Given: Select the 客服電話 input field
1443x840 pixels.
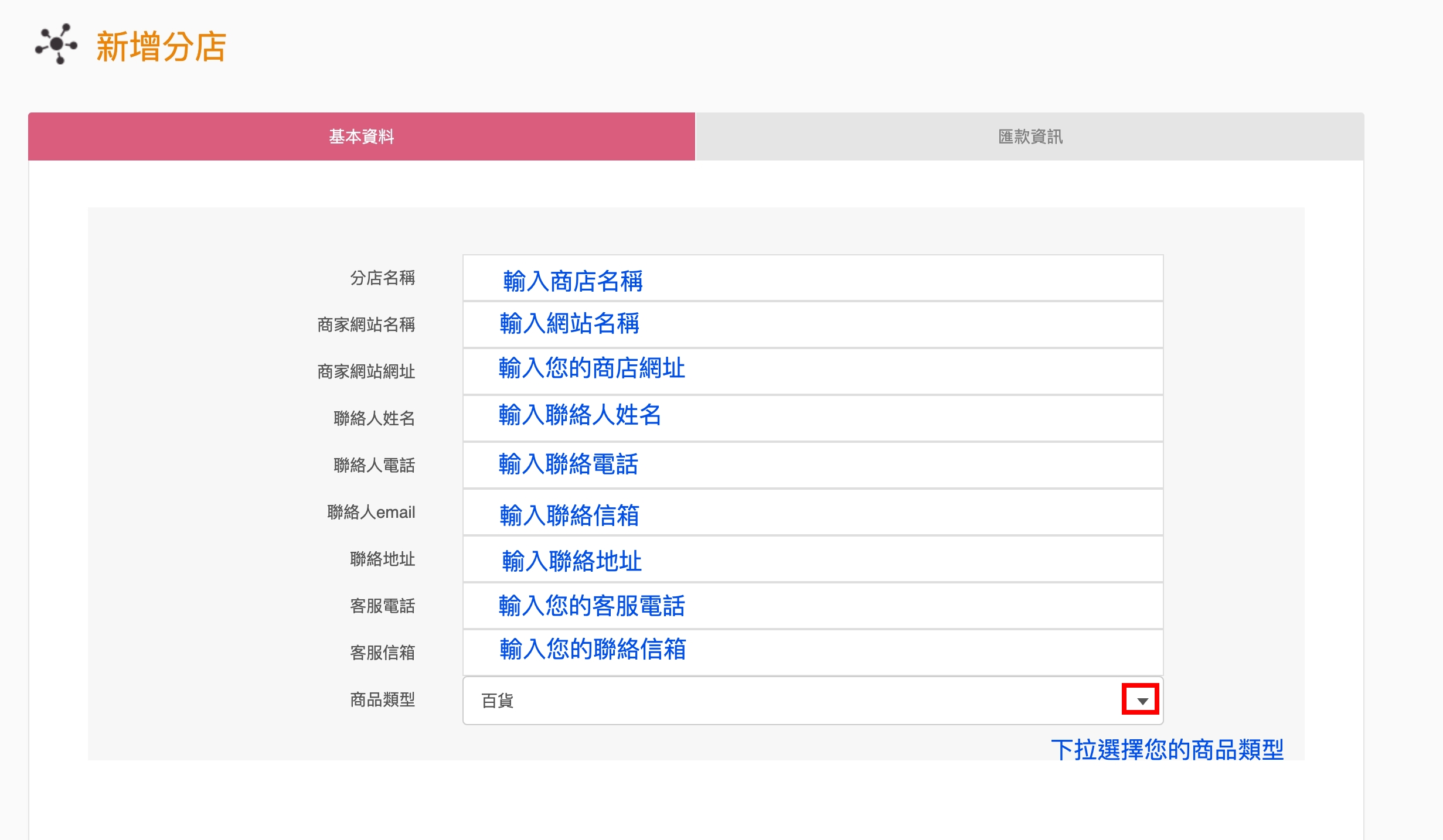Looking at the screenshot, I should tap(813, 606).
